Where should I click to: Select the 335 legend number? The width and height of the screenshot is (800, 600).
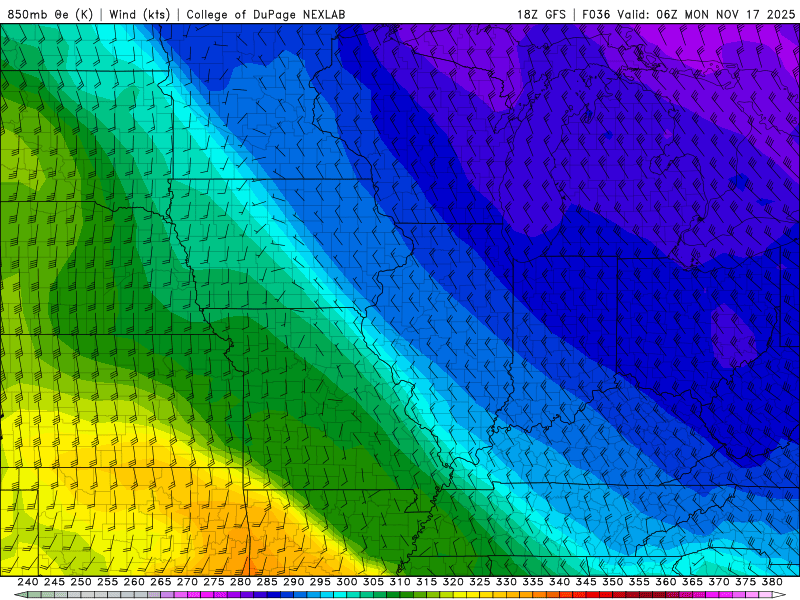(533, 582)
